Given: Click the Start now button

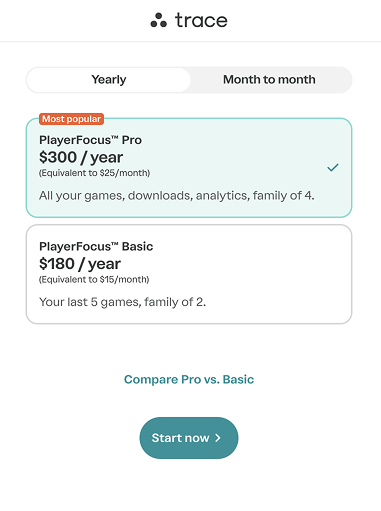Looking at the screenshot, I should [x=189, y=438].
